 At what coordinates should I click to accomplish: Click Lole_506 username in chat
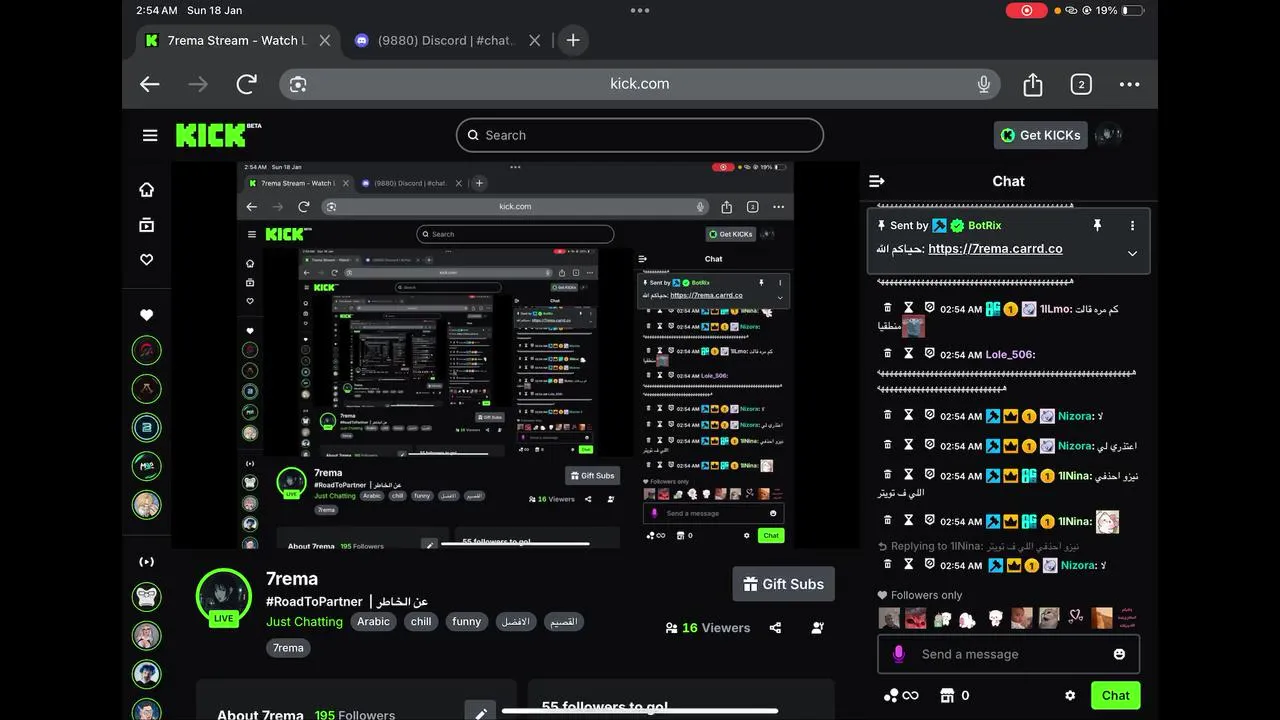point(1010,355)
